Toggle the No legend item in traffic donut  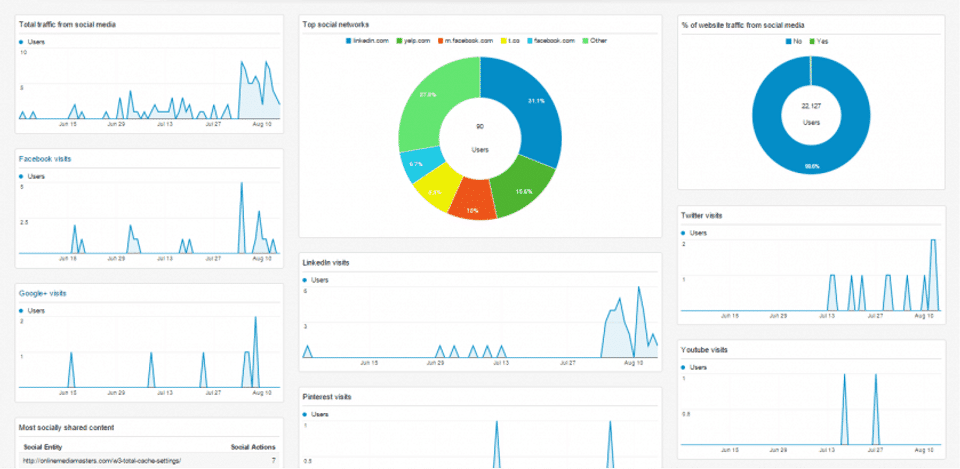pos(793,42)
